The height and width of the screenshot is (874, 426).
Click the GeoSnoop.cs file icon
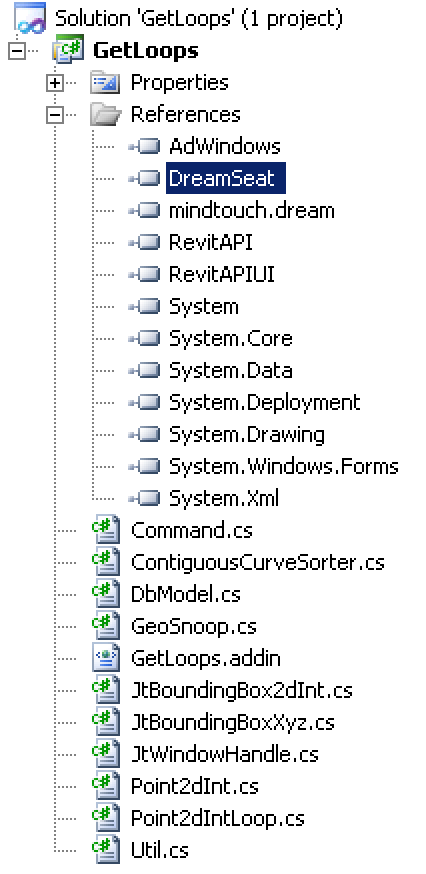click(106, 627)
